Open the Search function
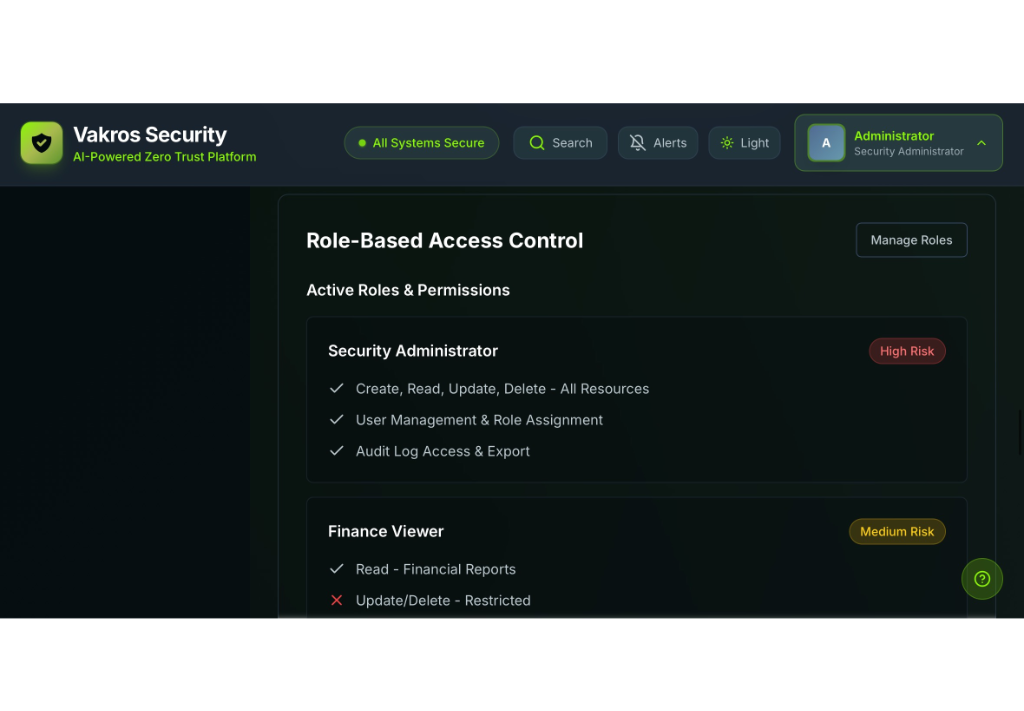Screen dimensions: 1024x711 [560, 142]
